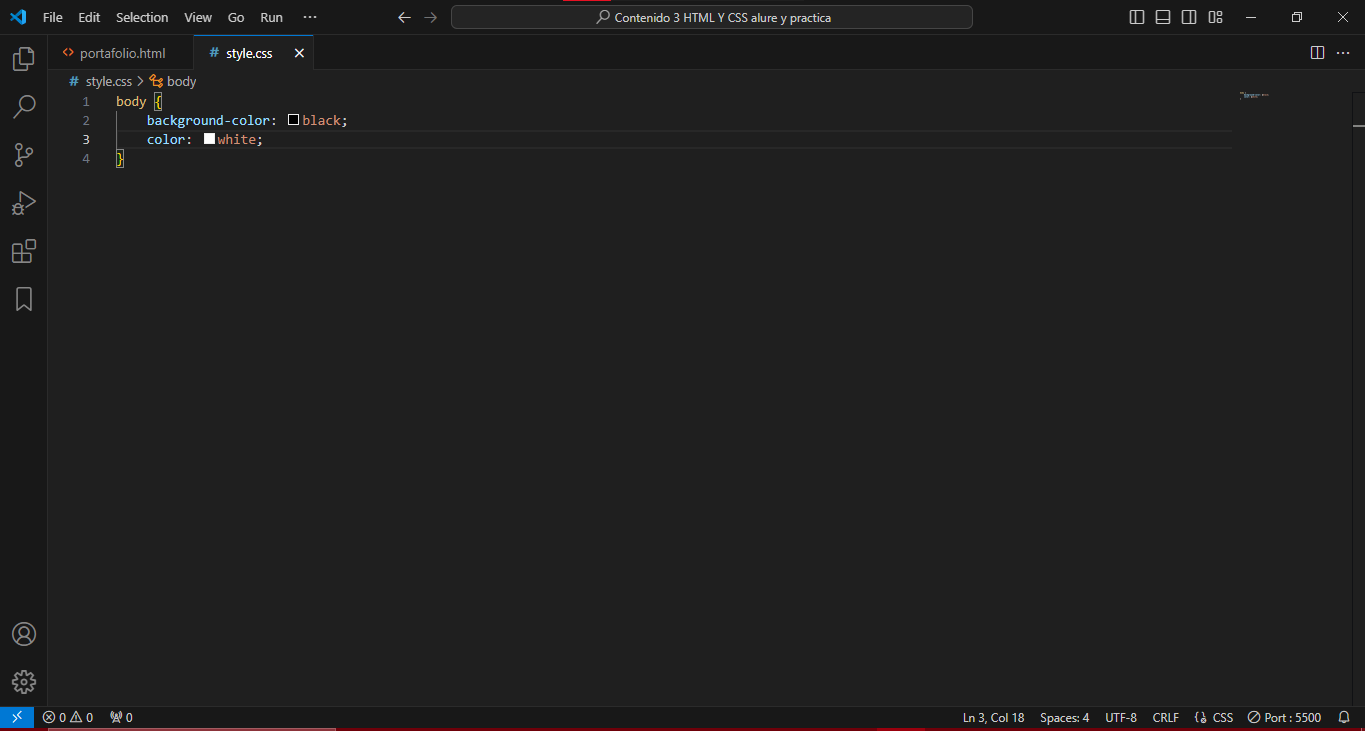The width and height of the screenshot is (1365, 731).
Task: Click the VS Code logo icon
Action: [18, 17]
